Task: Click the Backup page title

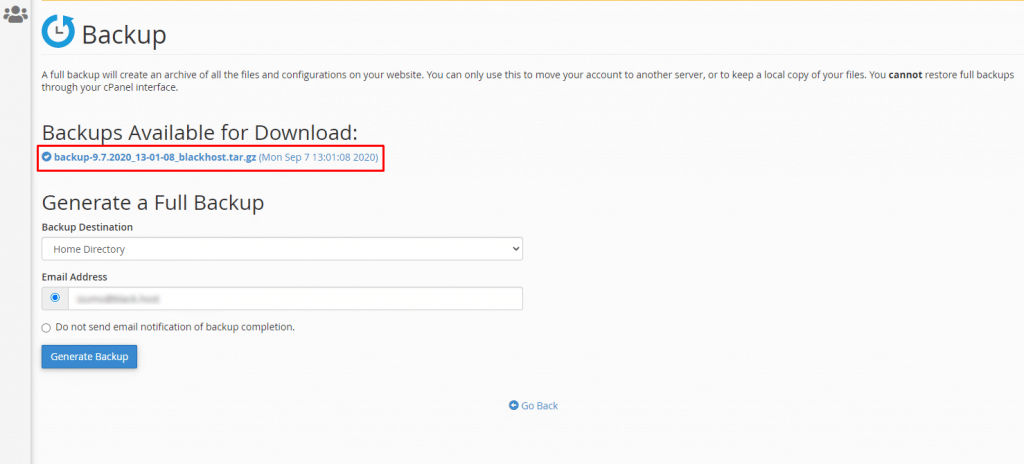Action: [x=123, y=35]
